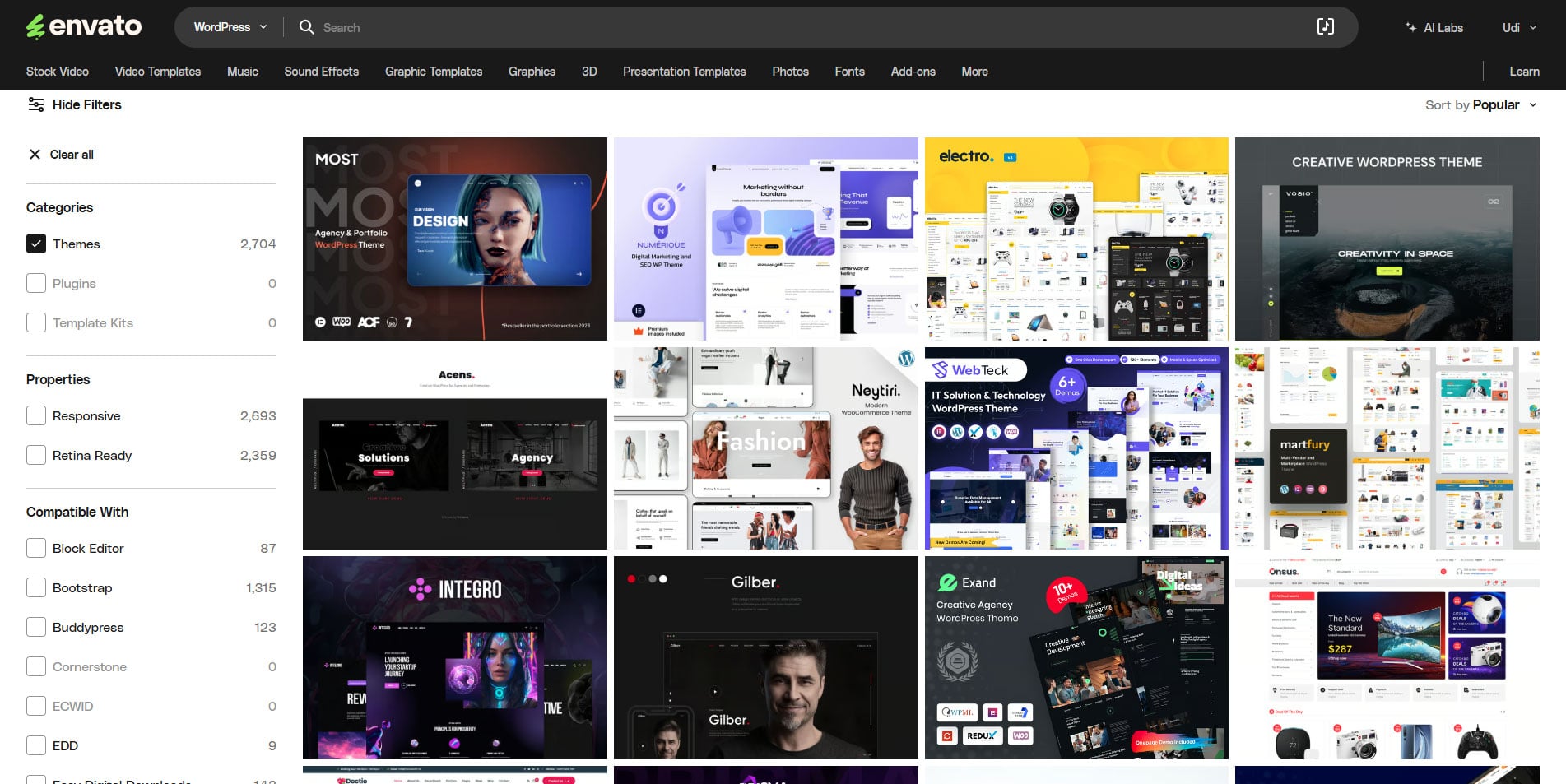Check the Block Editor checkbox
This screenshot has height=784, width=1566.
[x=36, y=548]
